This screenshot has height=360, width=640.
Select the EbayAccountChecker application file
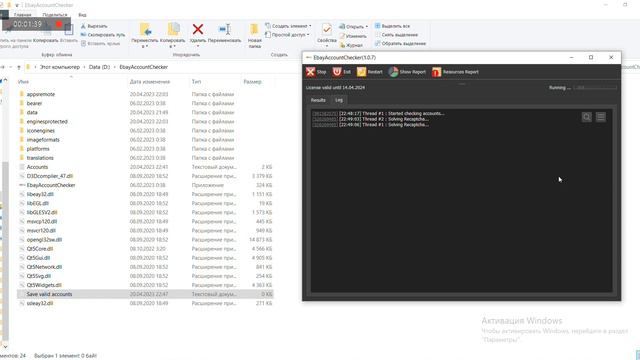(x=51, y=185)
